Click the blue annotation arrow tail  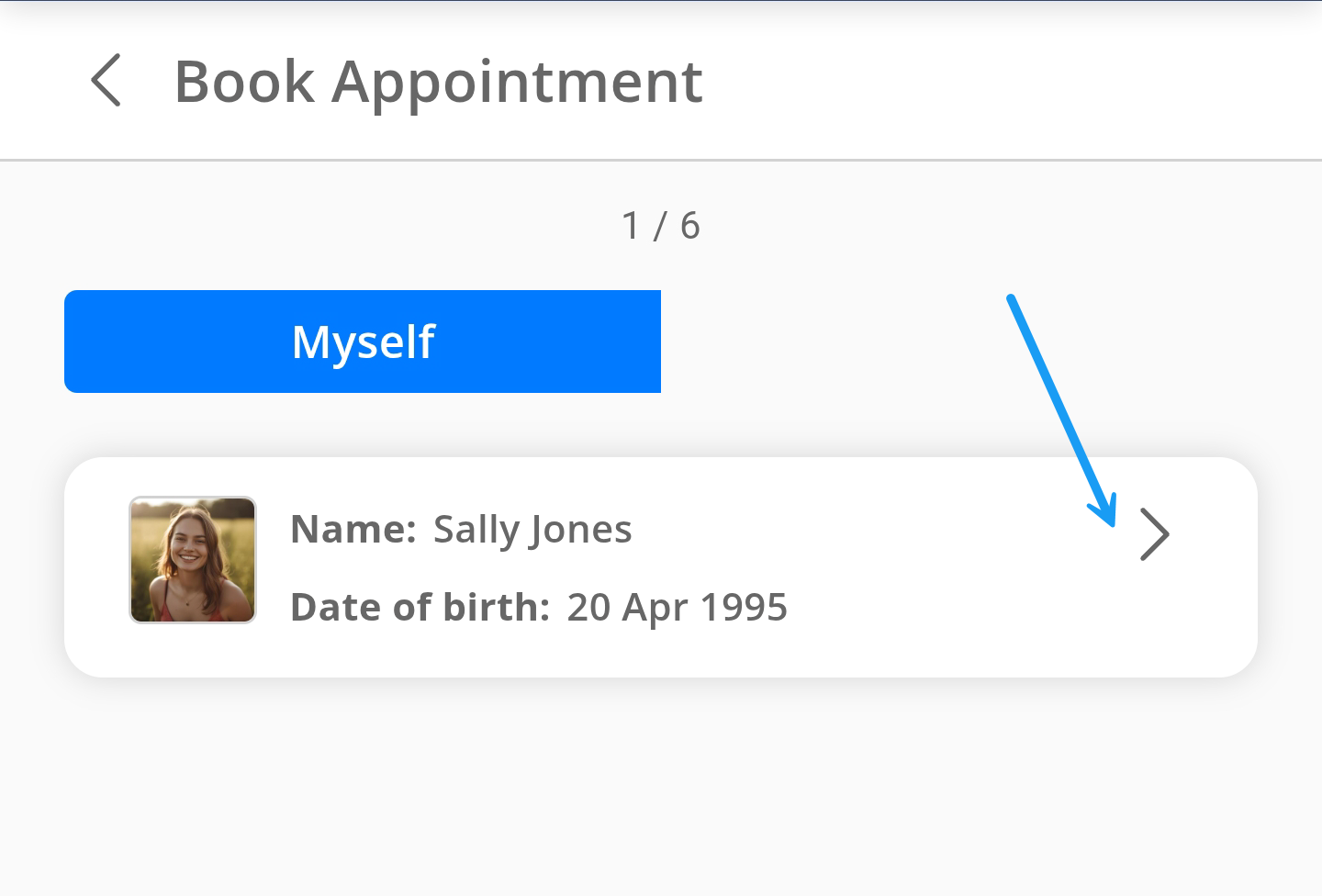1010,298
